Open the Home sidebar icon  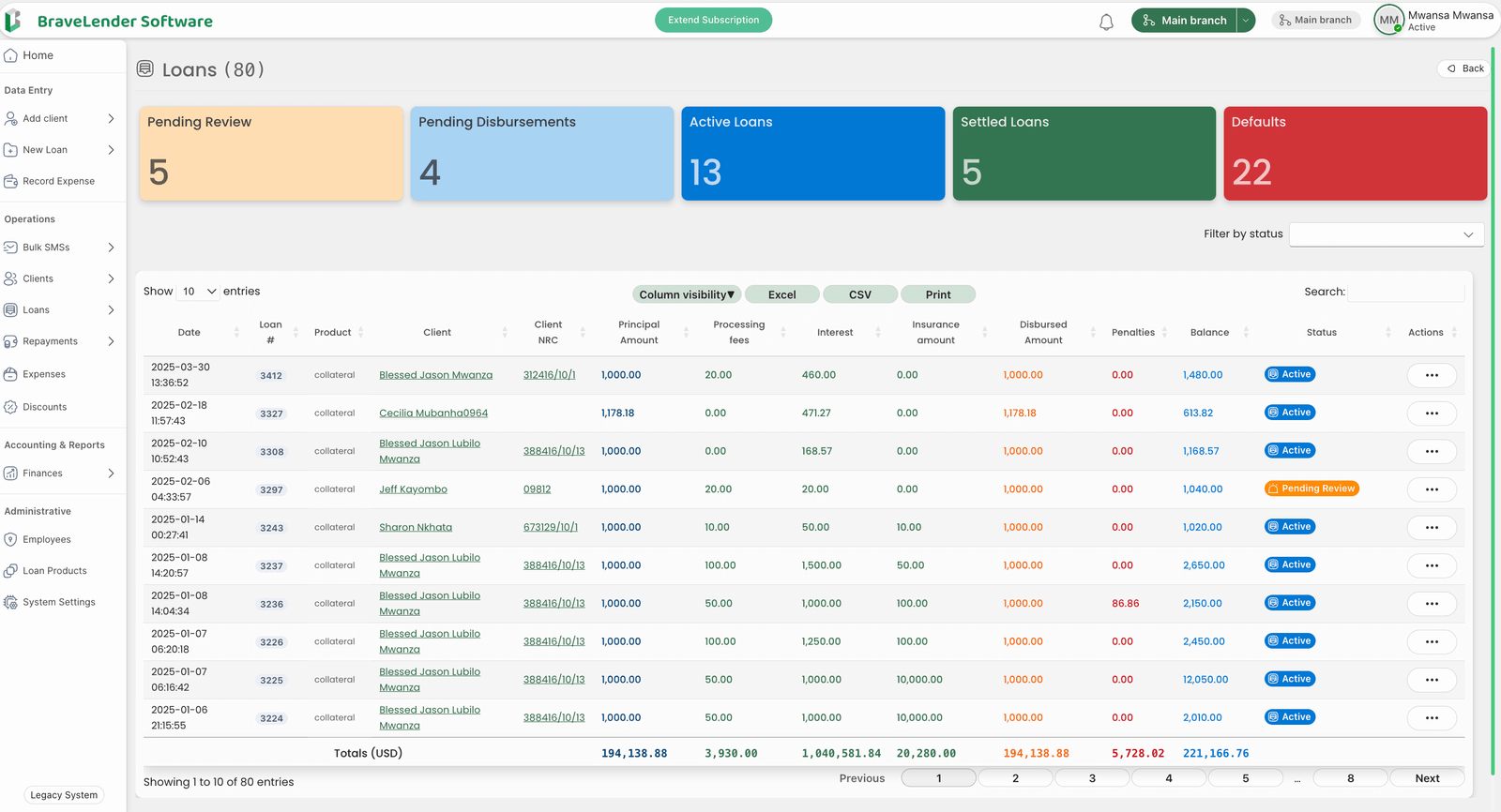[11, 55]
